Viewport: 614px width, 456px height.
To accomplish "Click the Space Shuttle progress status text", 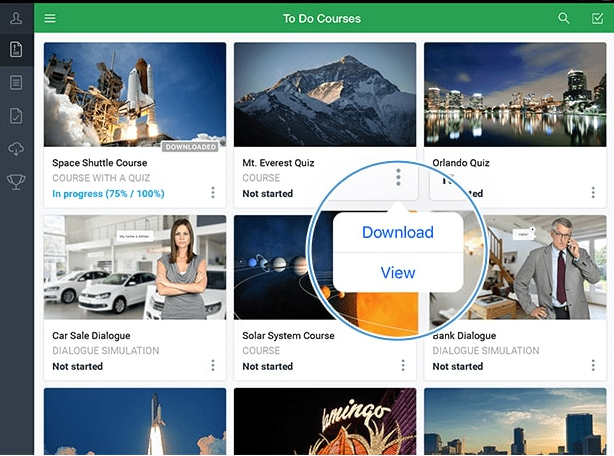I will point(108,194).
